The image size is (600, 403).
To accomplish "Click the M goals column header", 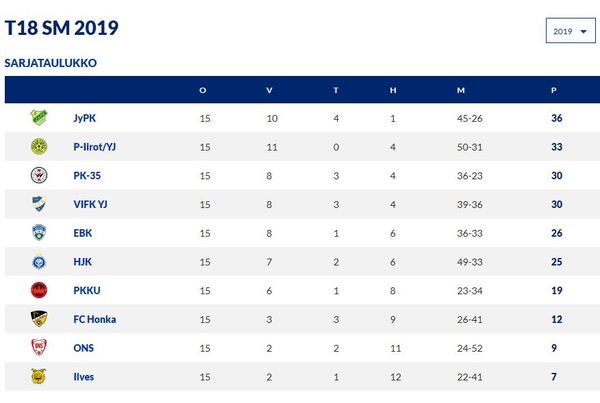I will pos(461,90).
